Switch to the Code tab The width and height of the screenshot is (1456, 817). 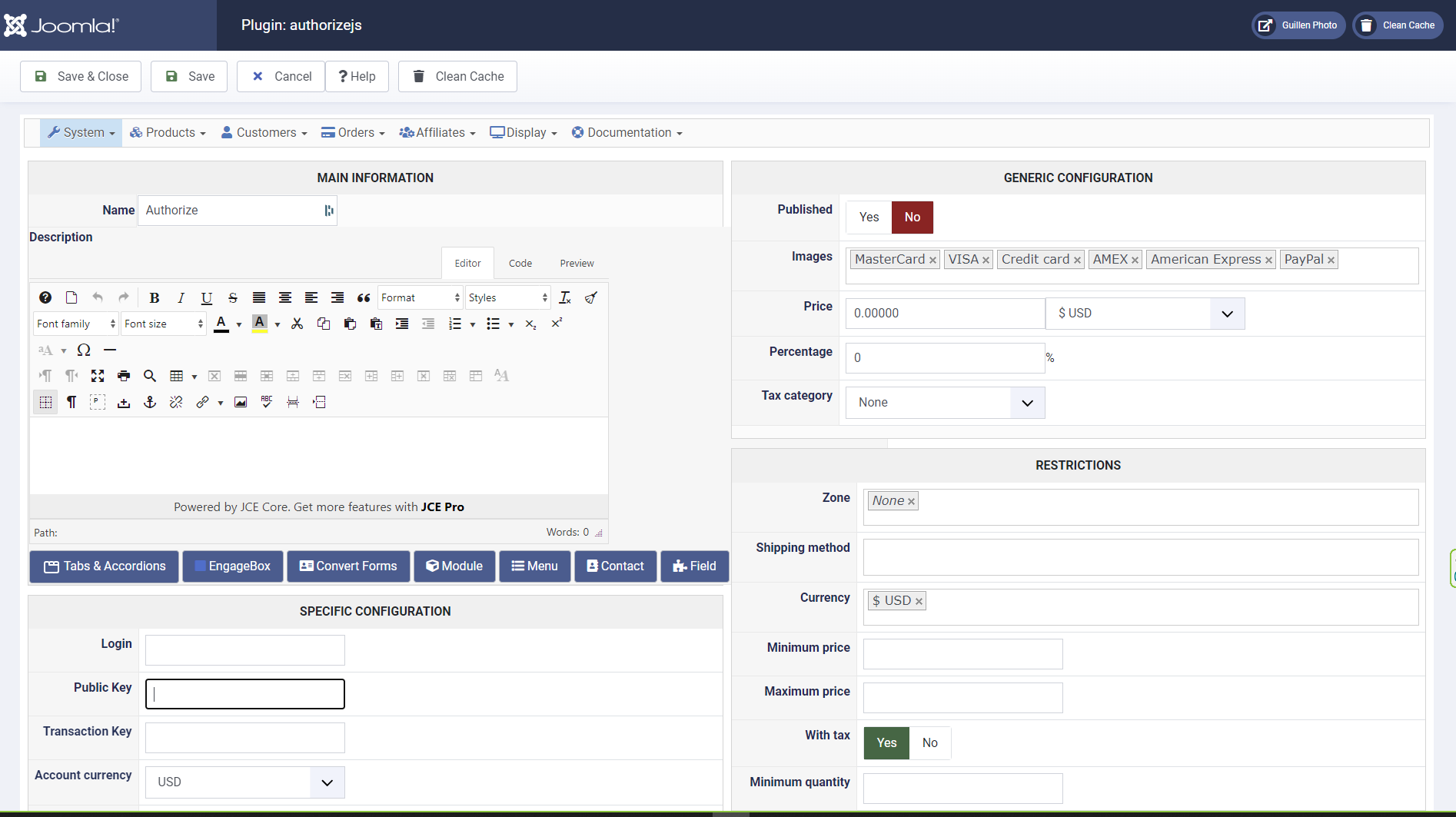click(x=520, y=264)
